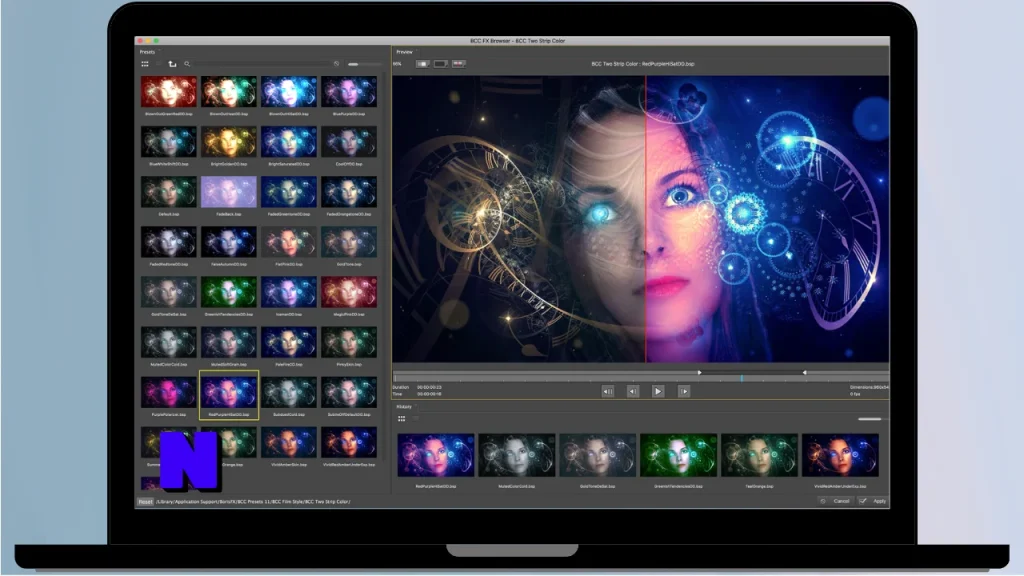
Task: Select the GoldTone.bap preset thumbnail
Action: [349, 242]
